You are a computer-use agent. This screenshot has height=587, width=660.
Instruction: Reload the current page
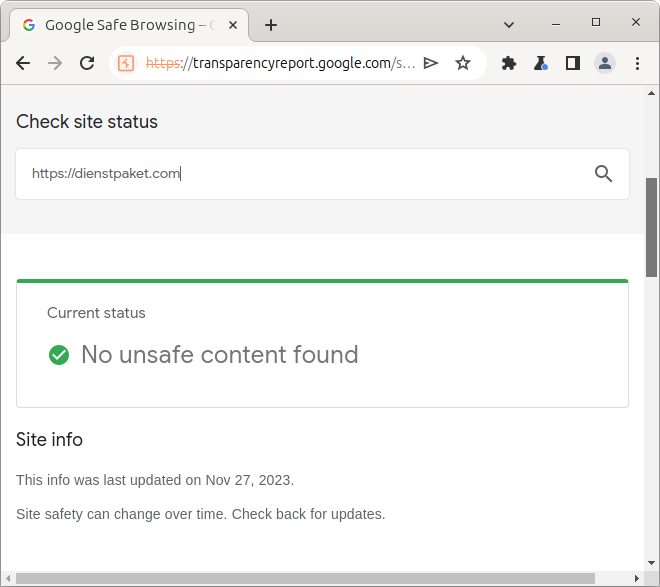(x=87, y=63)
